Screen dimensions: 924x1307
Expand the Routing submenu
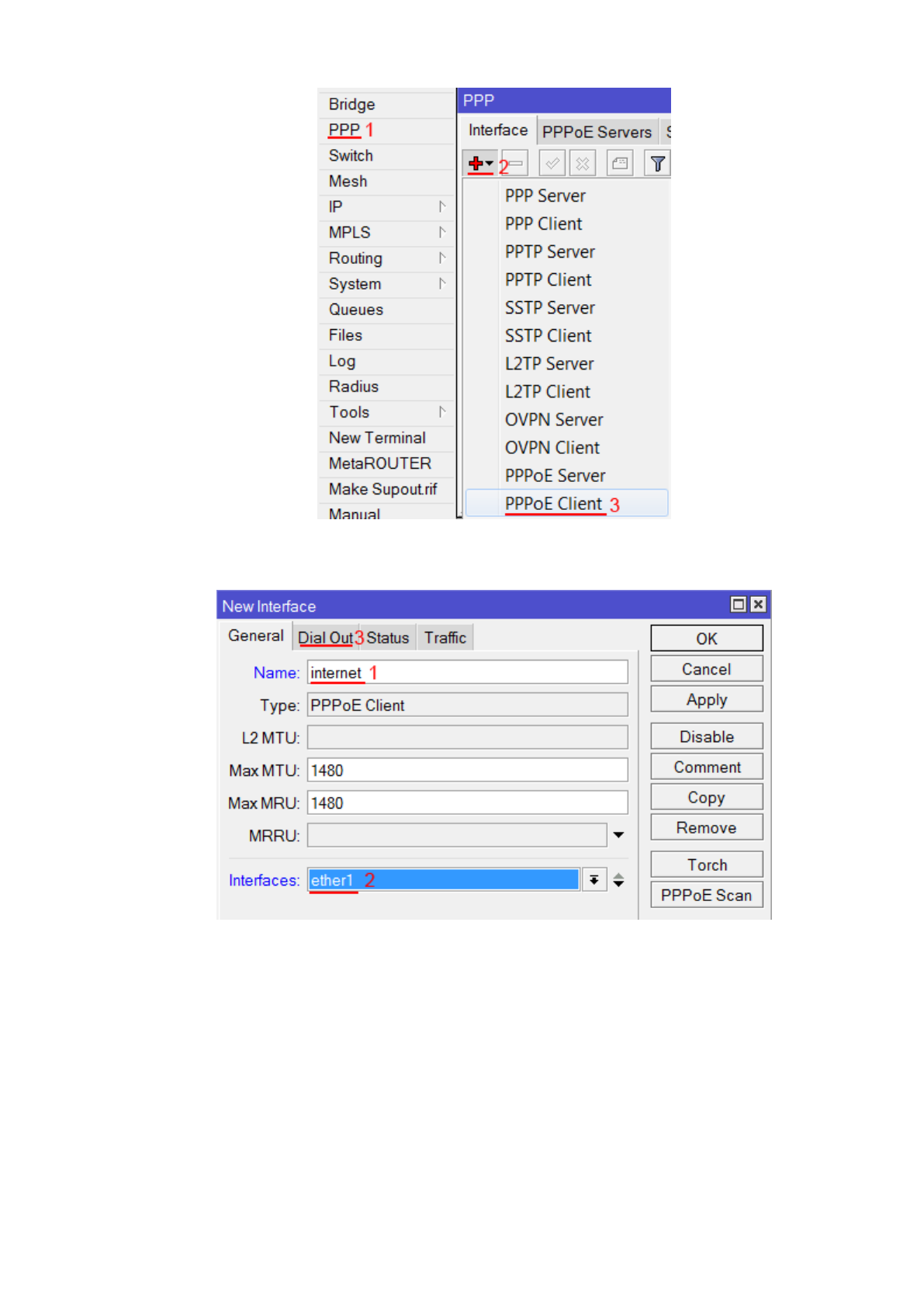click(x=442, y=258)
